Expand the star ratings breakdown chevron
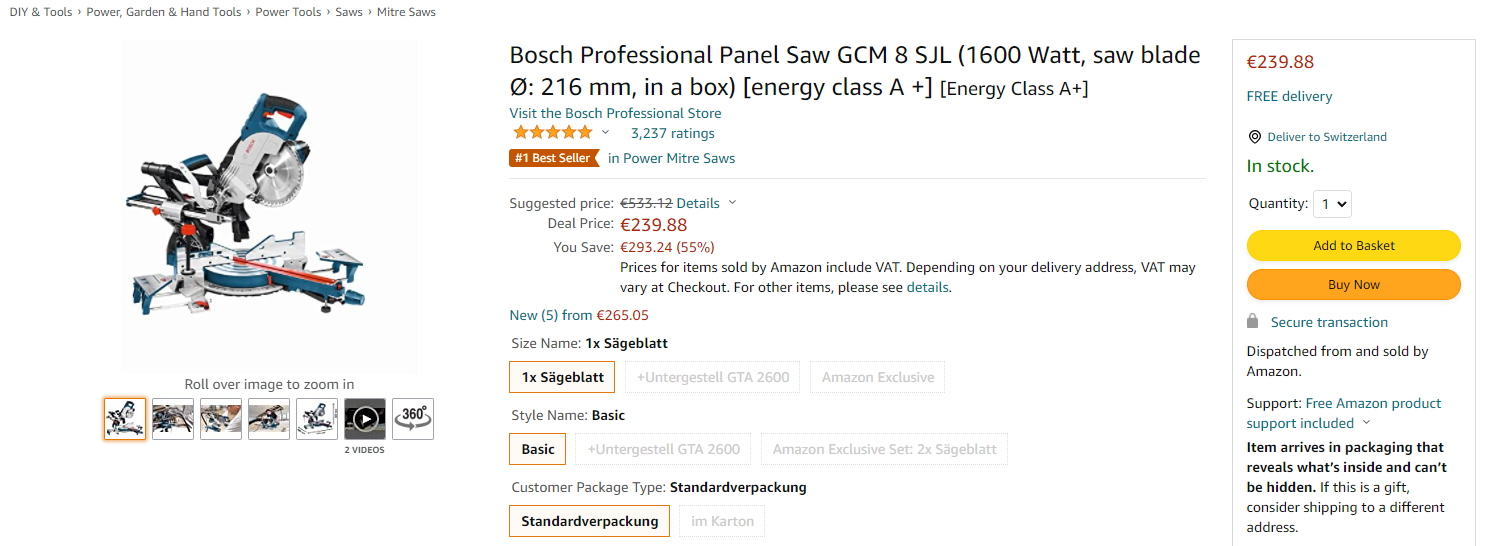 [x=605, y=133]
